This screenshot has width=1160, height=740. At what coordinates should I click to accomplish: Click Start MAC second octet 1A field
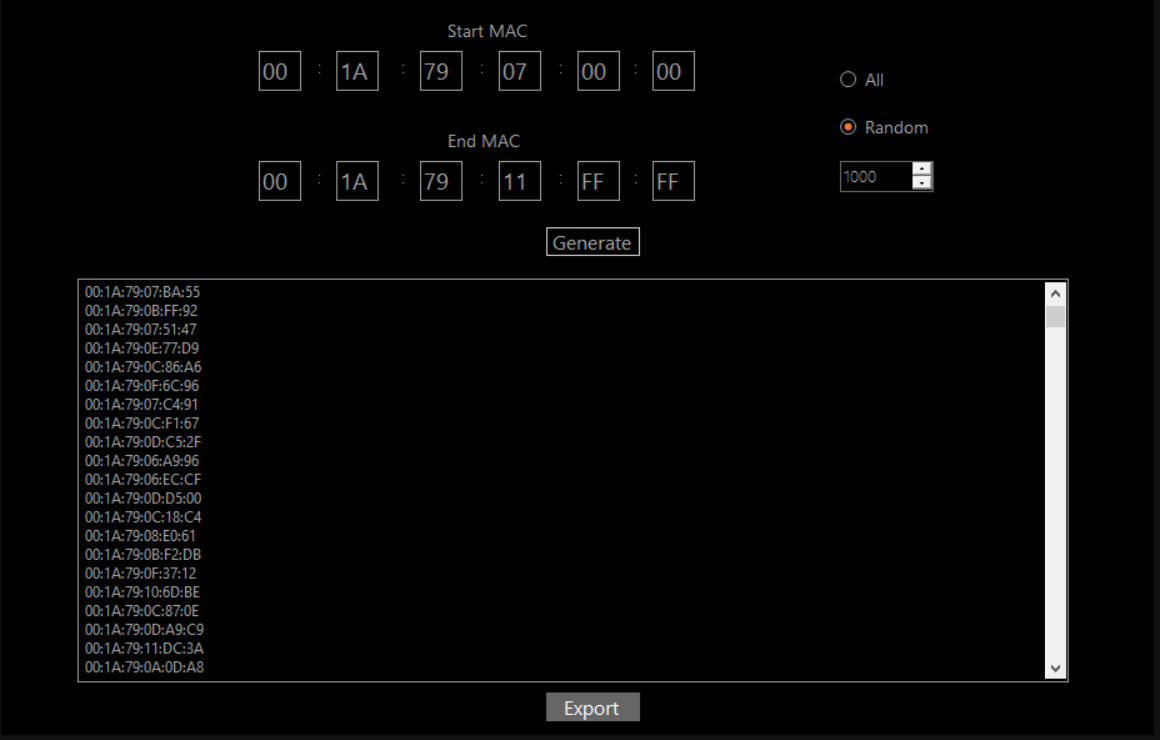(x=358, y=72)
